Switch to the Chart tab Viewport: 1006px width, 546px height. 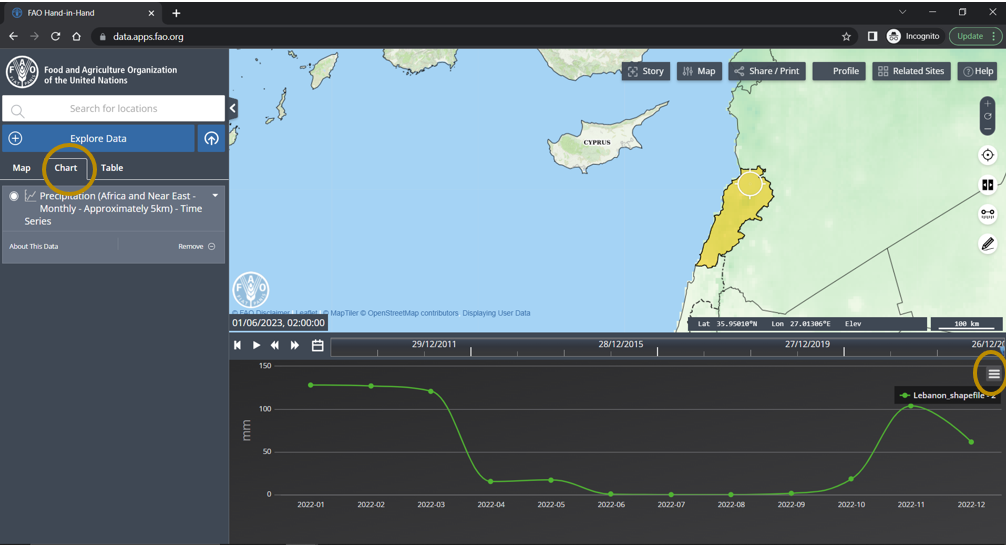(66, 168)
